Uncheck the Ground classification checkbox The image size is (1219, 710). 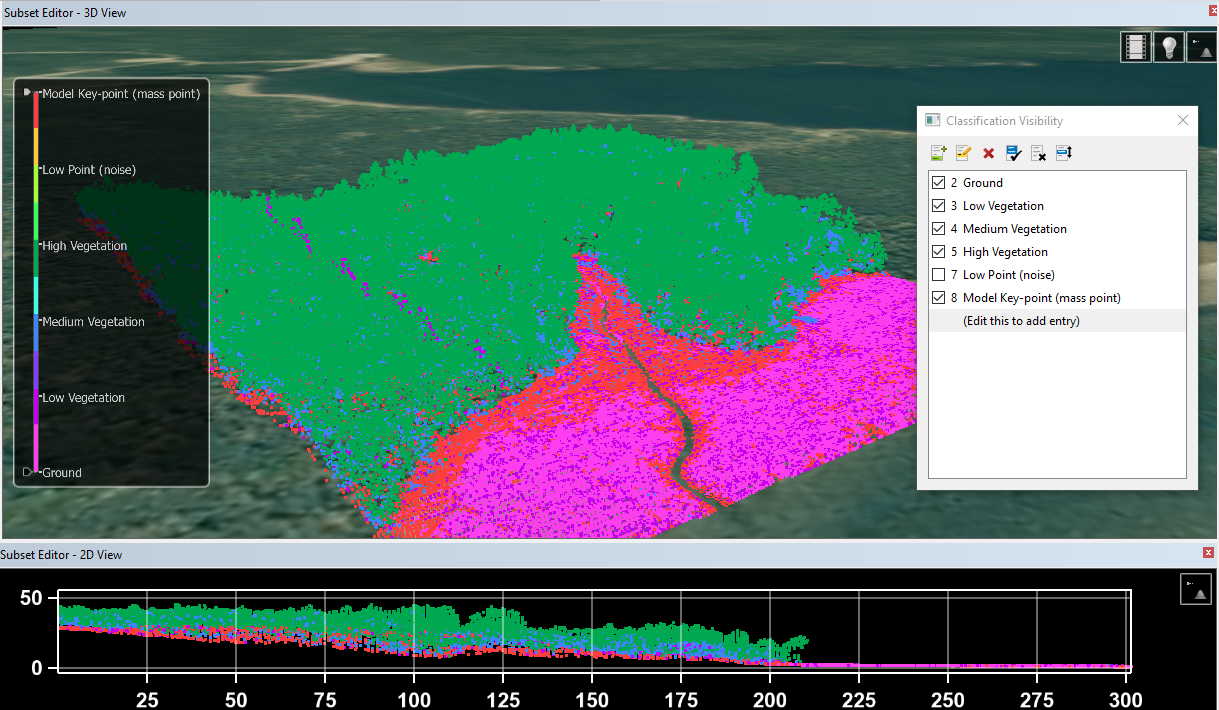click(x=938, y=183)
